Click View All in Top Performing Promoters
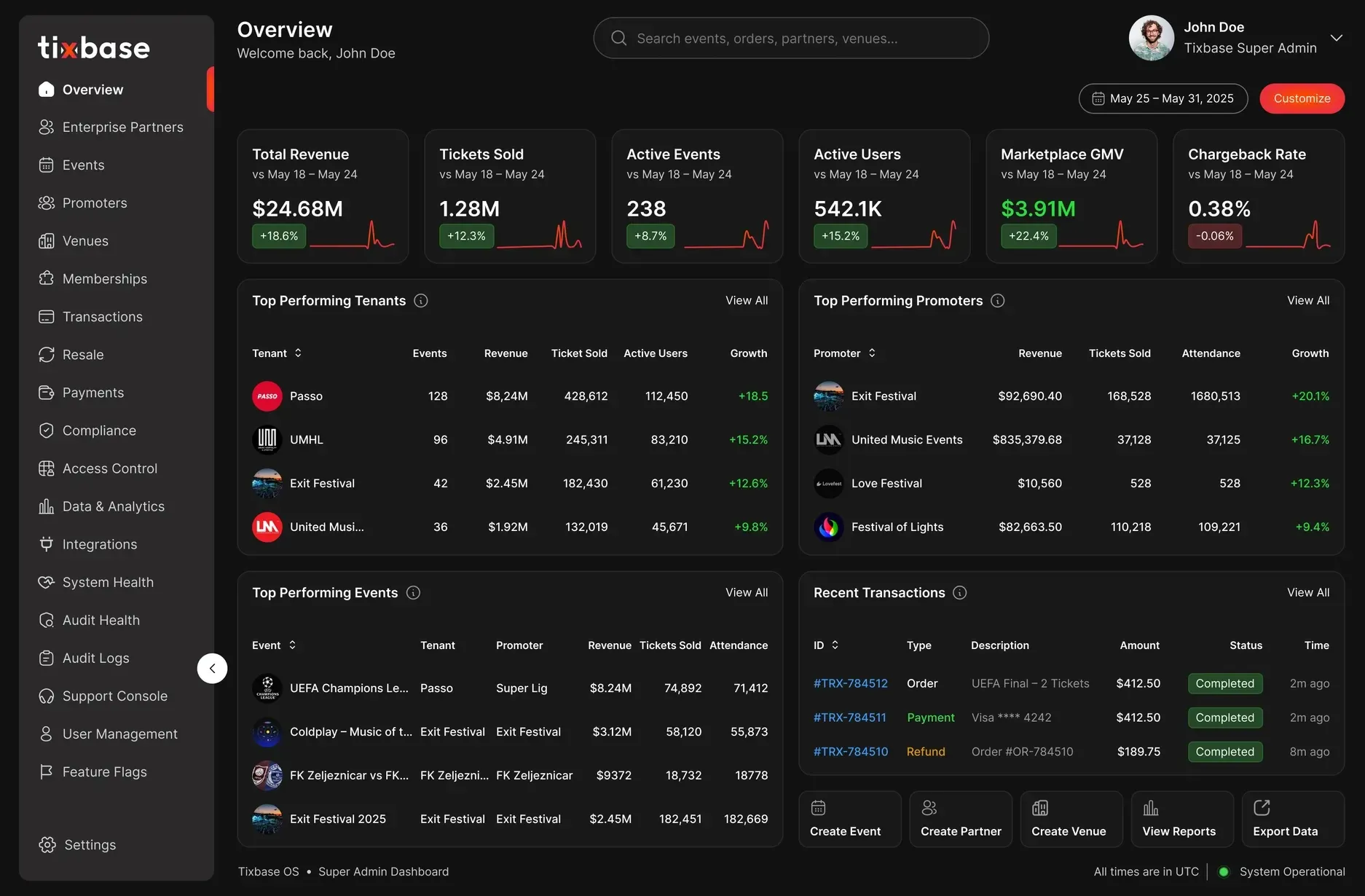Viewport: 1365px width, 896px height. coord(1307,301)
